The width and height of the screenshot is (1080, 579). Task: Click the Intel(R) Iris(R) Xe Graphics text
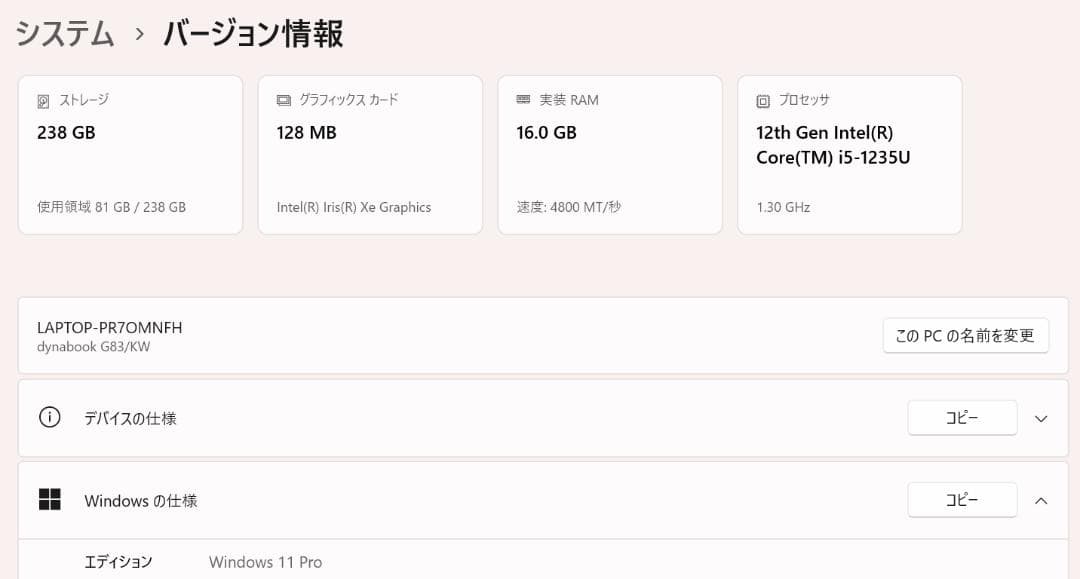(x=354, y=208)
